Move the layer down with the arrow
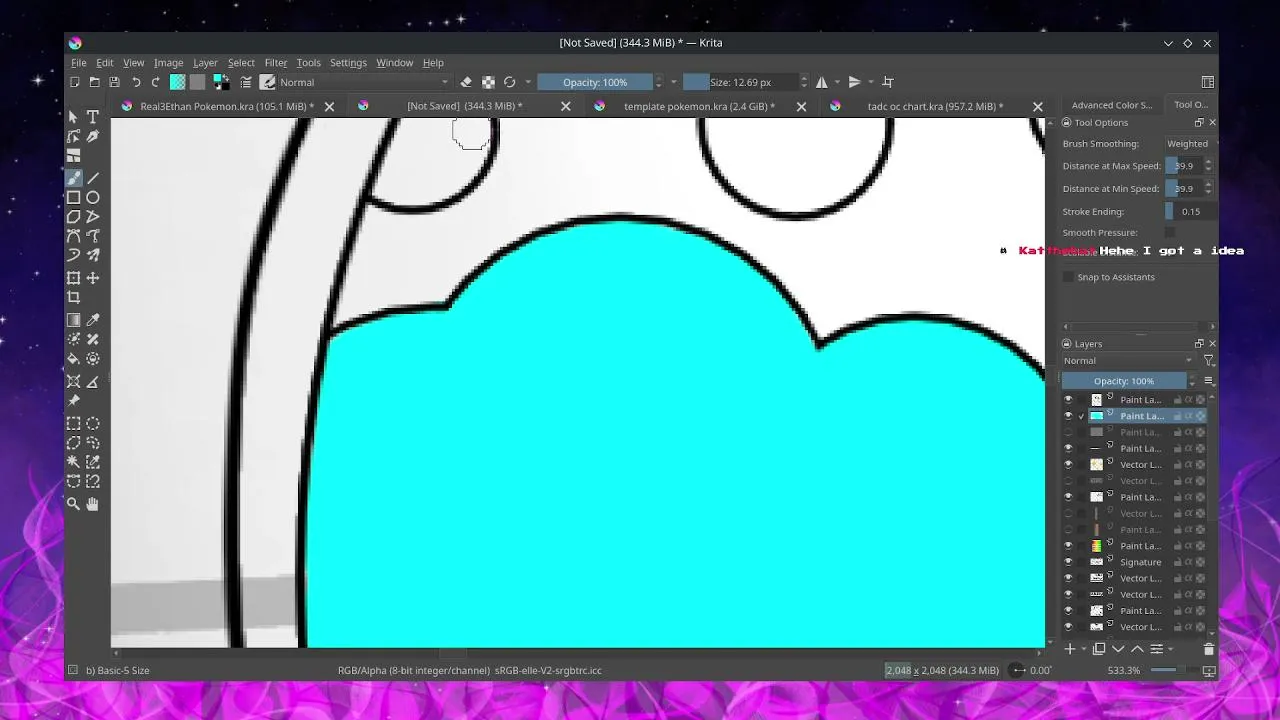This screenshot has height=720, width=1280. click(x=1118, y=649)
